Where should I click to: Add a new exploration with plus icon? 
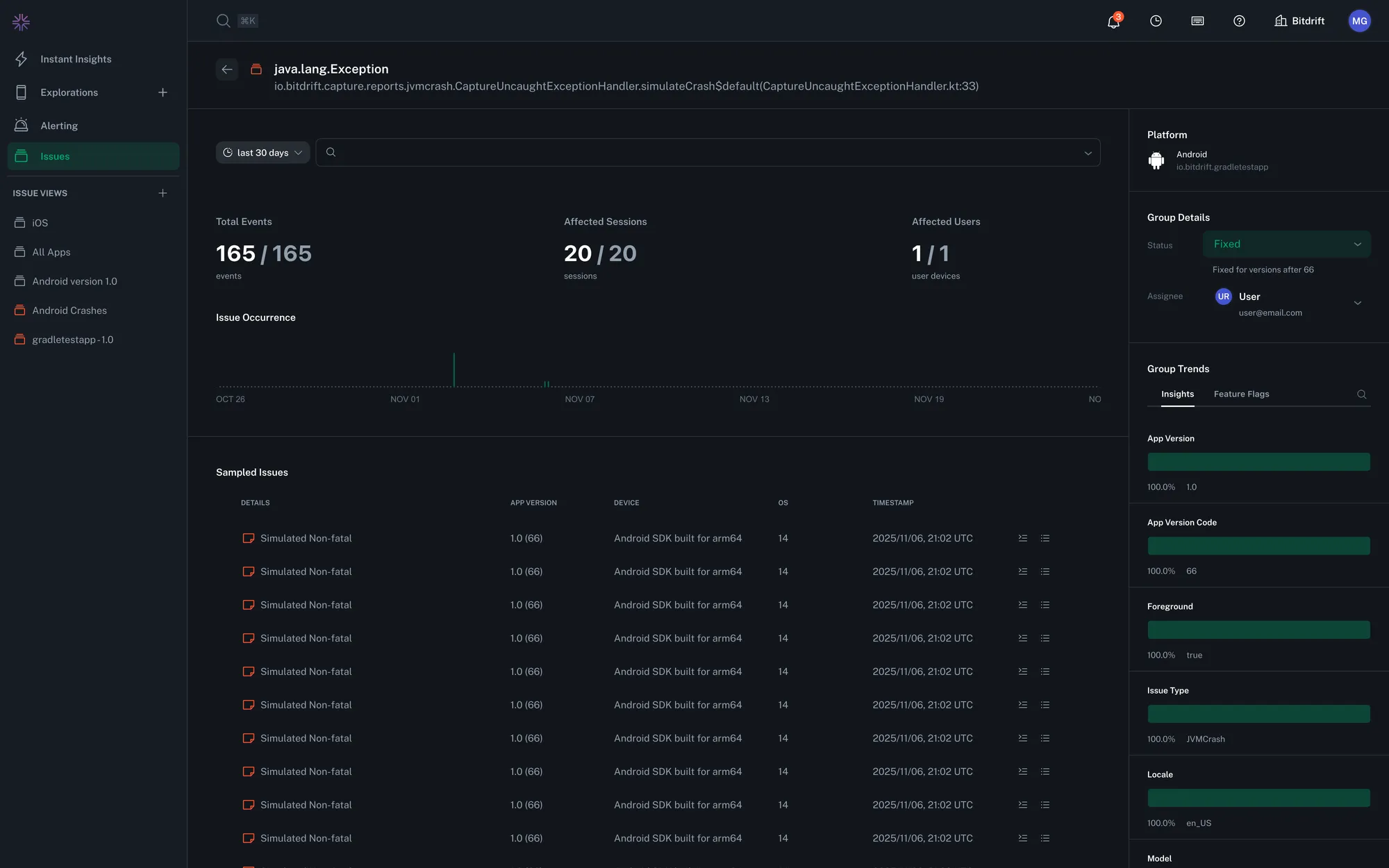pyautogui.click(x=163, y=92)
